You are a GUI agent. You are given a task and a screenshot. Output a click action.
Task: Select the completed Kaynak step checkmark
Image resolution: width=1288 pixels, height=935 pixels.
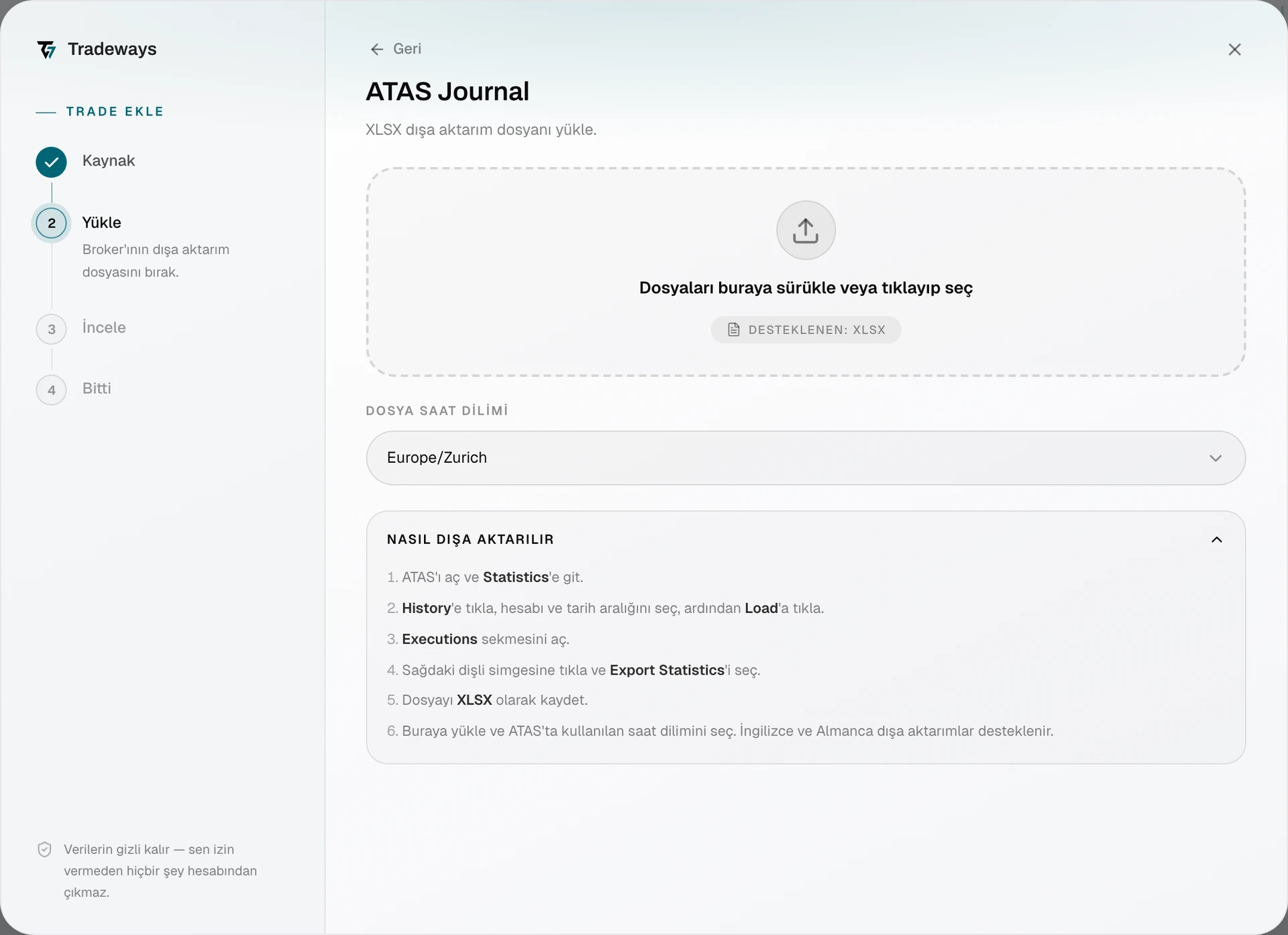click(x=51, y=162)
